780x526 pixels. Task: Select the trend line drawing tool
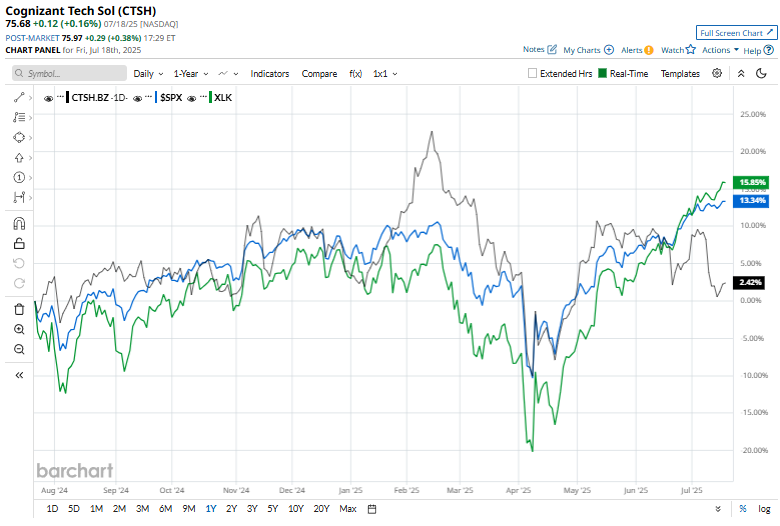coord(19,98)
